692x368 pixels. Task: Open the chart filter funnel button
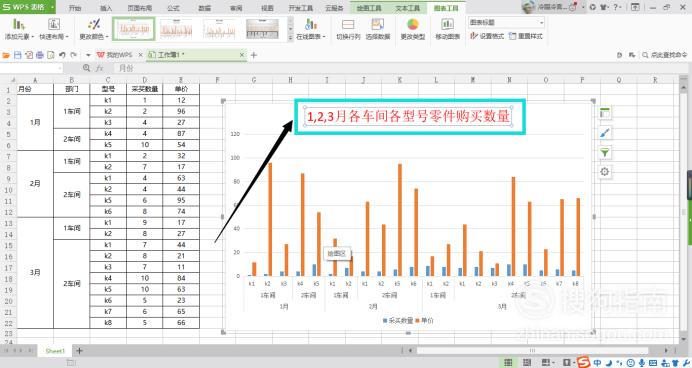(x=605, y=152)
